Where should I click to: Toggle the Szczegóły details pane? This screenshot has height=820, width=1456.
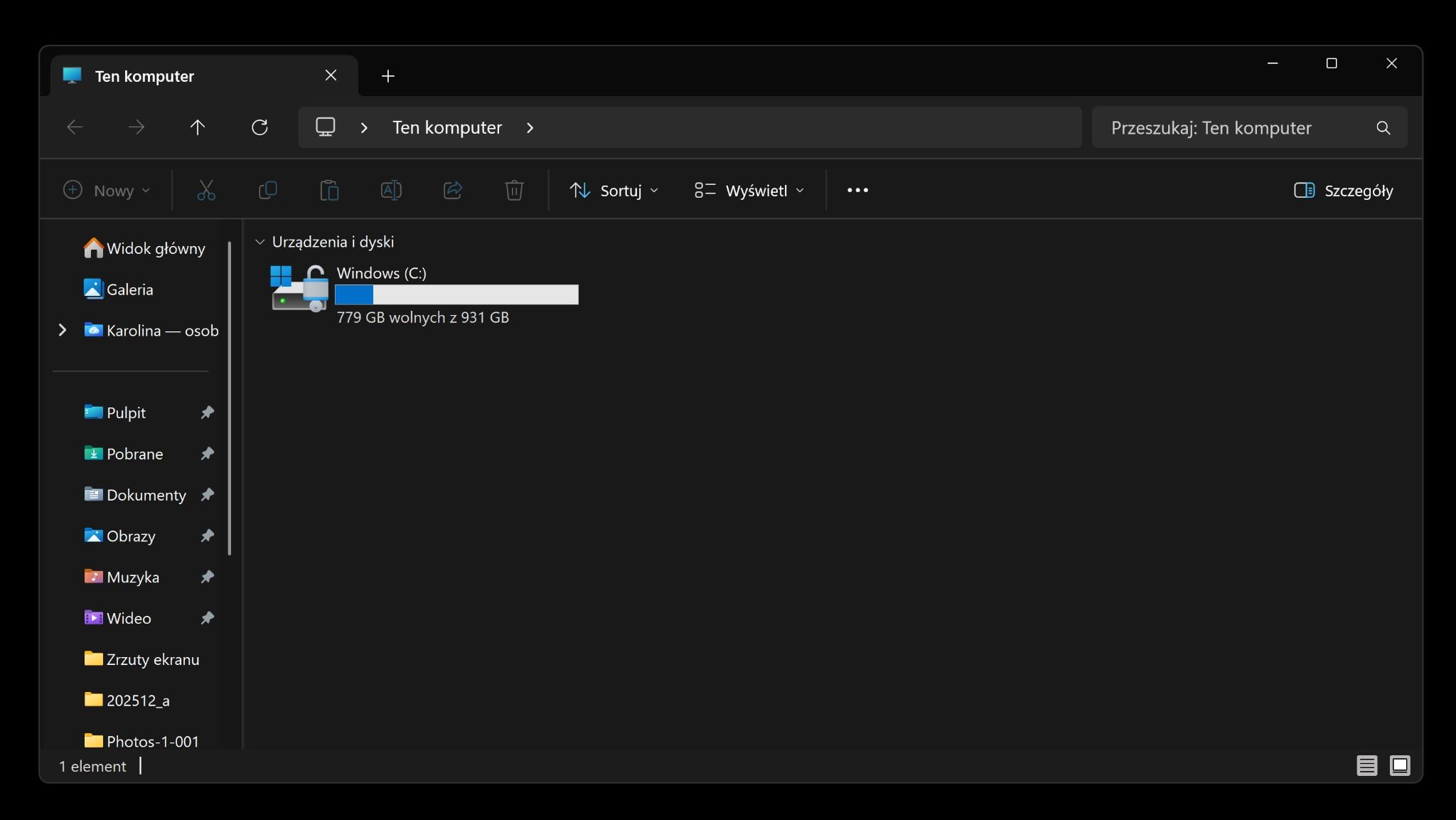pyautogui.click(x=1343, y=190)
